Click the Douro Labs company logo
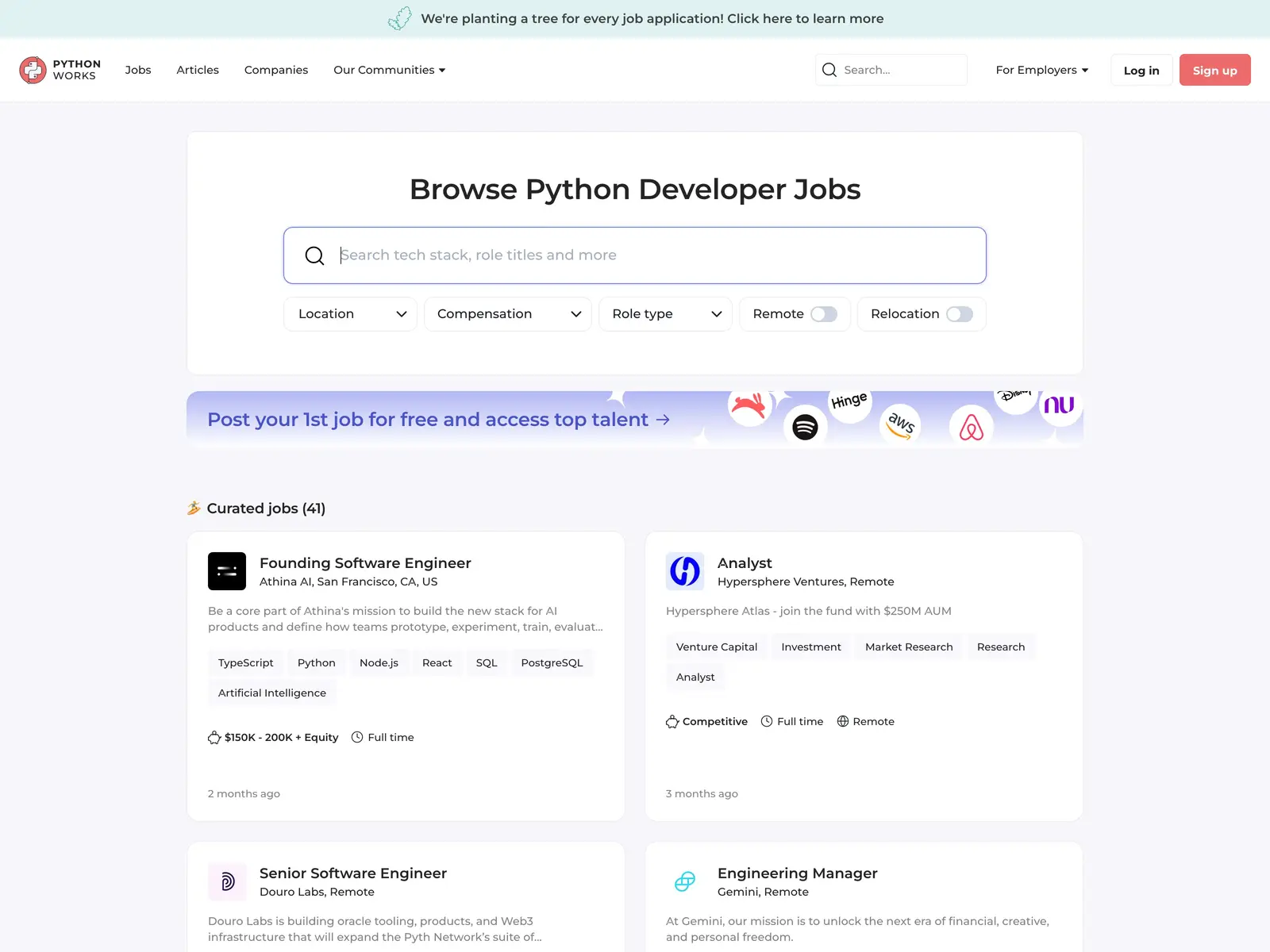Viewport: 1270px width, 952px height. (227, 881)
